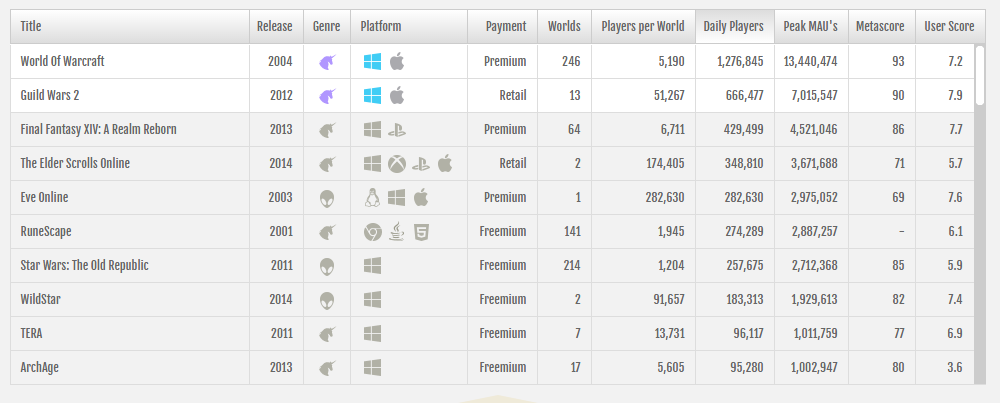
Task: Click the alien sci-fi genre icon for Eve Online
Action: point(327,198)
